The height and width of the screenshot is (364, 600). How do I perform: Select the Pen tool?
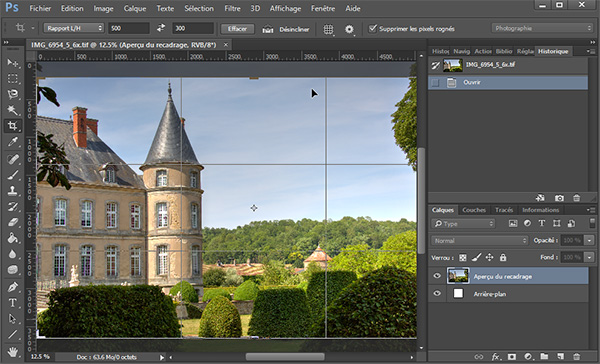[x=12, y=286]
